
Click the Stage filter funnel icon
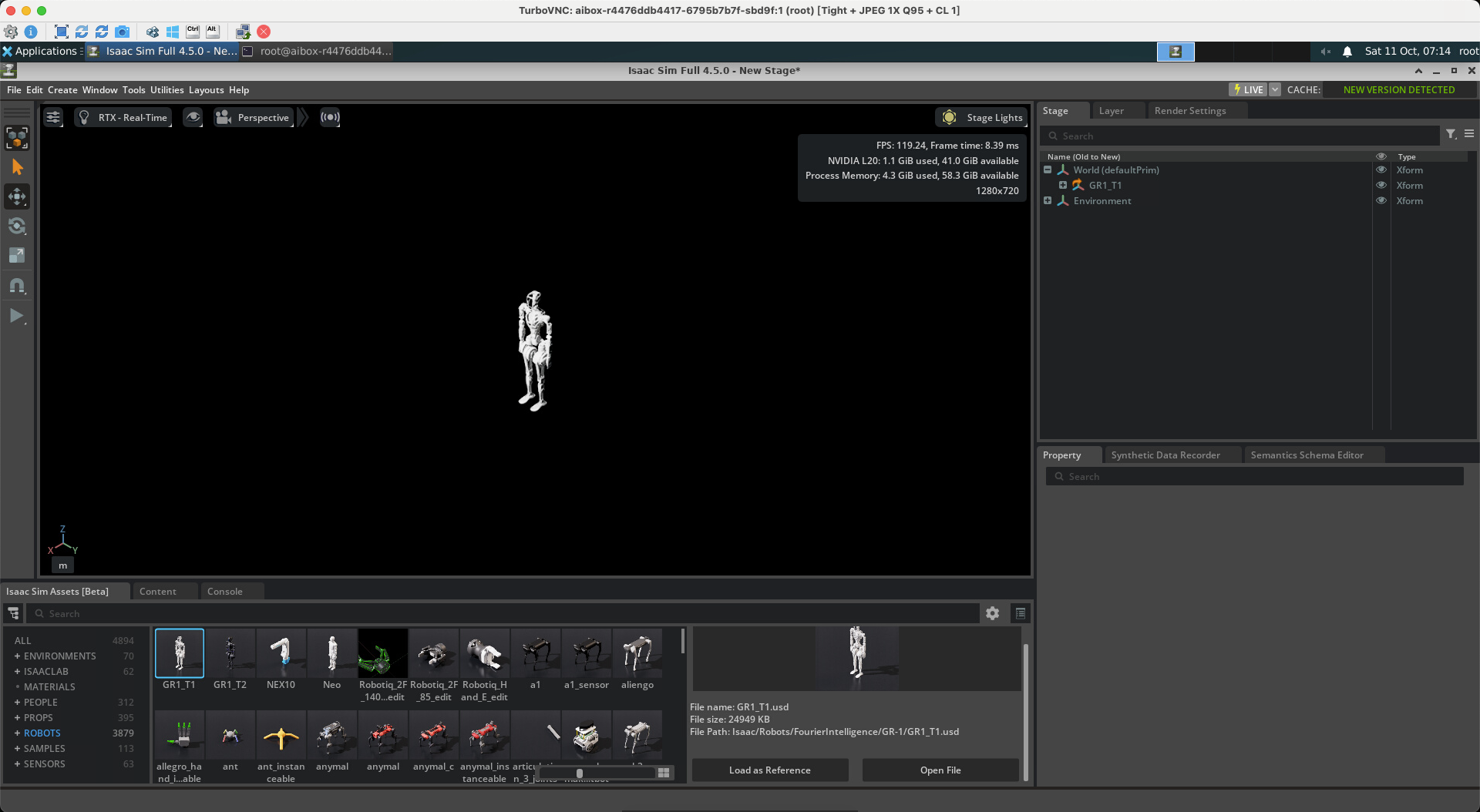[1451, 135]
